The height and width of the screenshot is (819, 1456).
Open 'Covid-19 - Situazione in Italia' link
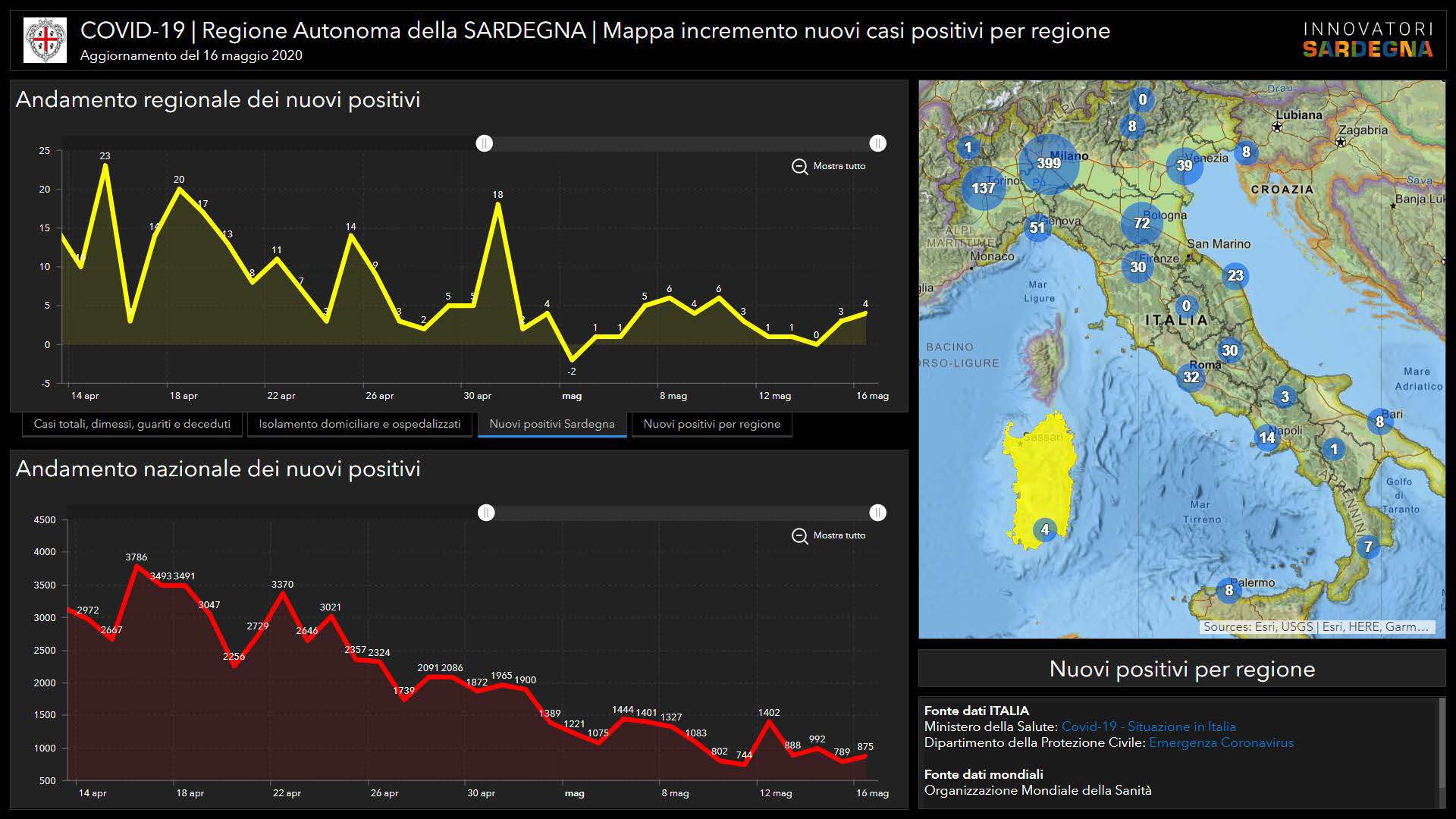(1148, 726)
